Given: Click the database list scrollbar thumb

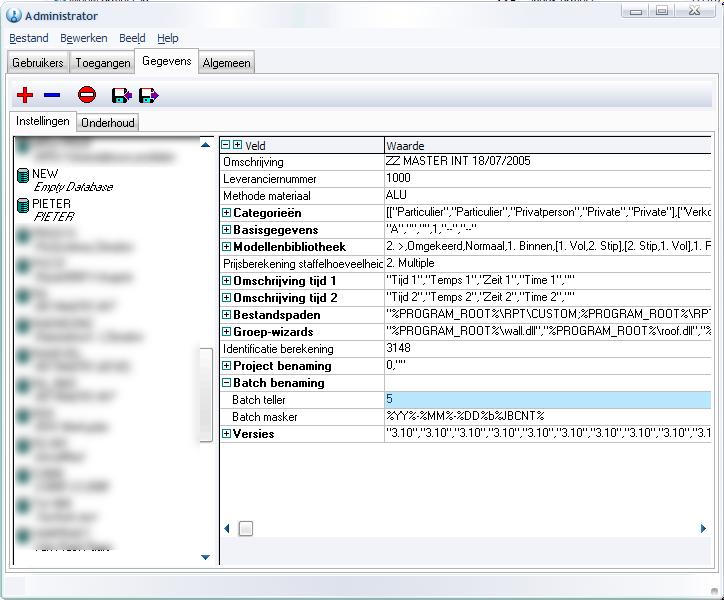Looking at the screenshot, I should point(206,395).
